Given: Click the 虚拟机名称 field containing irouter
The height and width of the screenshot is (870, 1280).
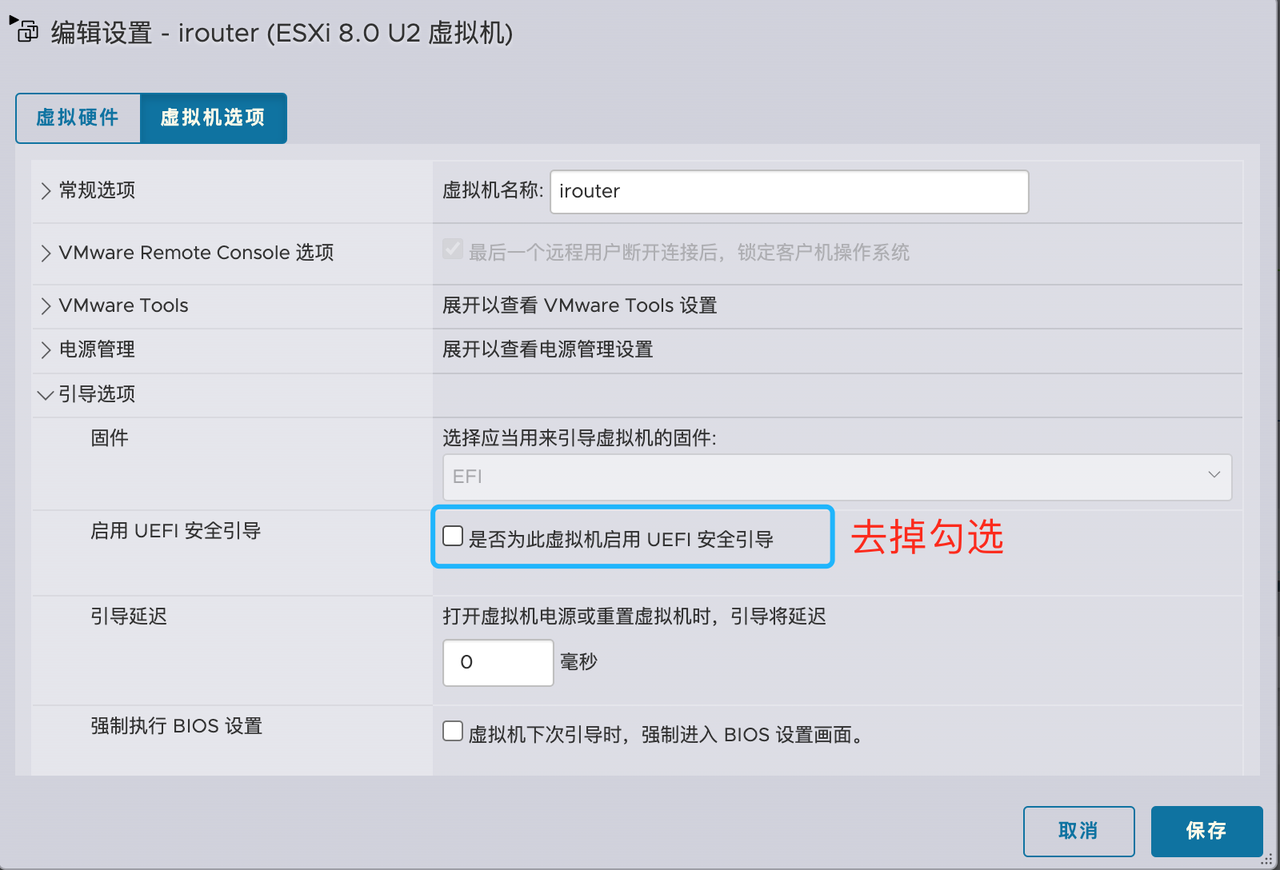Looking at the screenshot, I should click(x=789, y=192).
